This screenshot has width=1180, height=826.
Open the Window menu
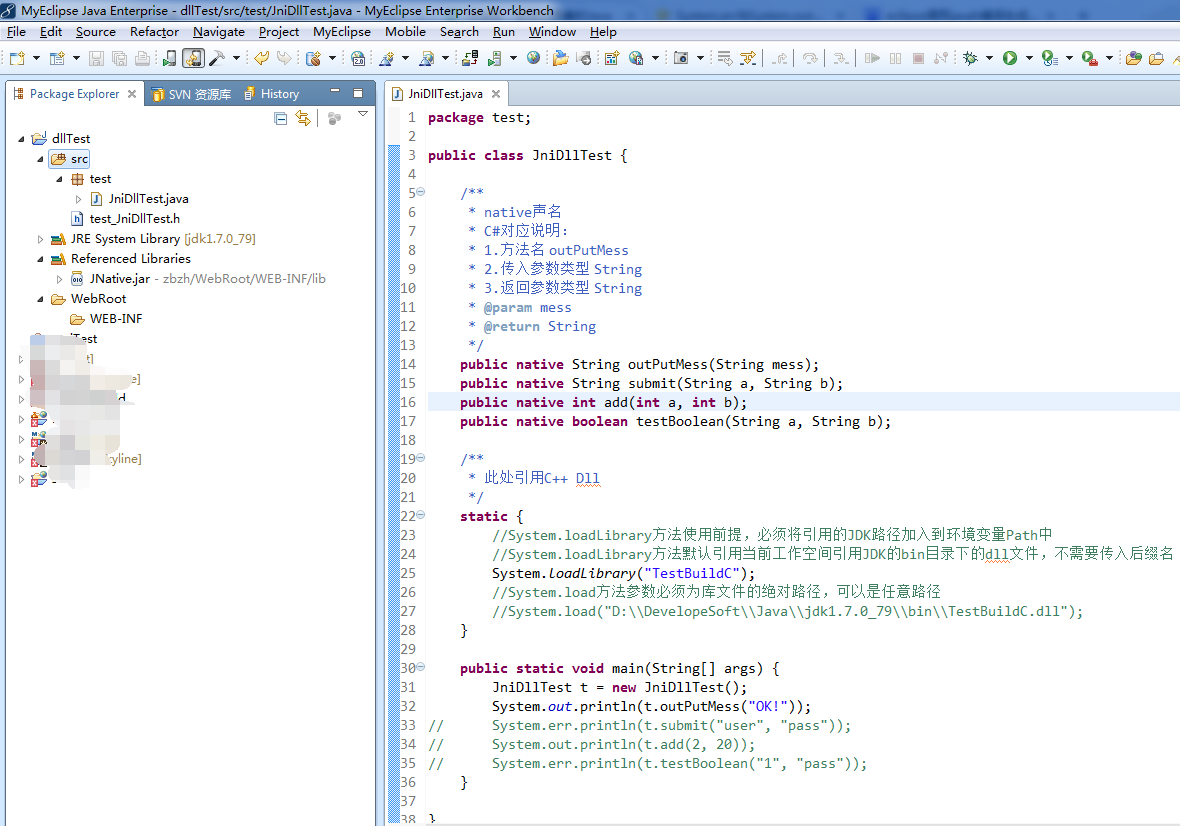552,32
